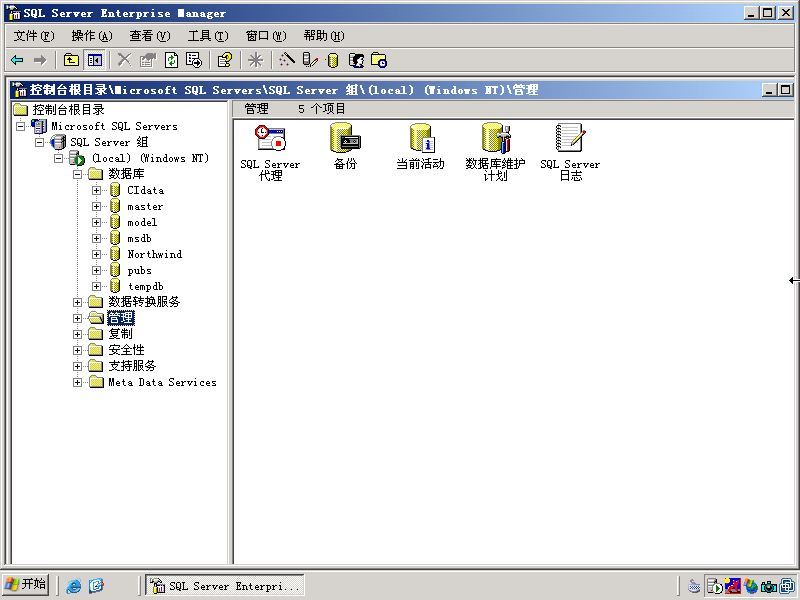Expand the Northwind database
This screenshot has width=800, height=600.
point(96,254)
